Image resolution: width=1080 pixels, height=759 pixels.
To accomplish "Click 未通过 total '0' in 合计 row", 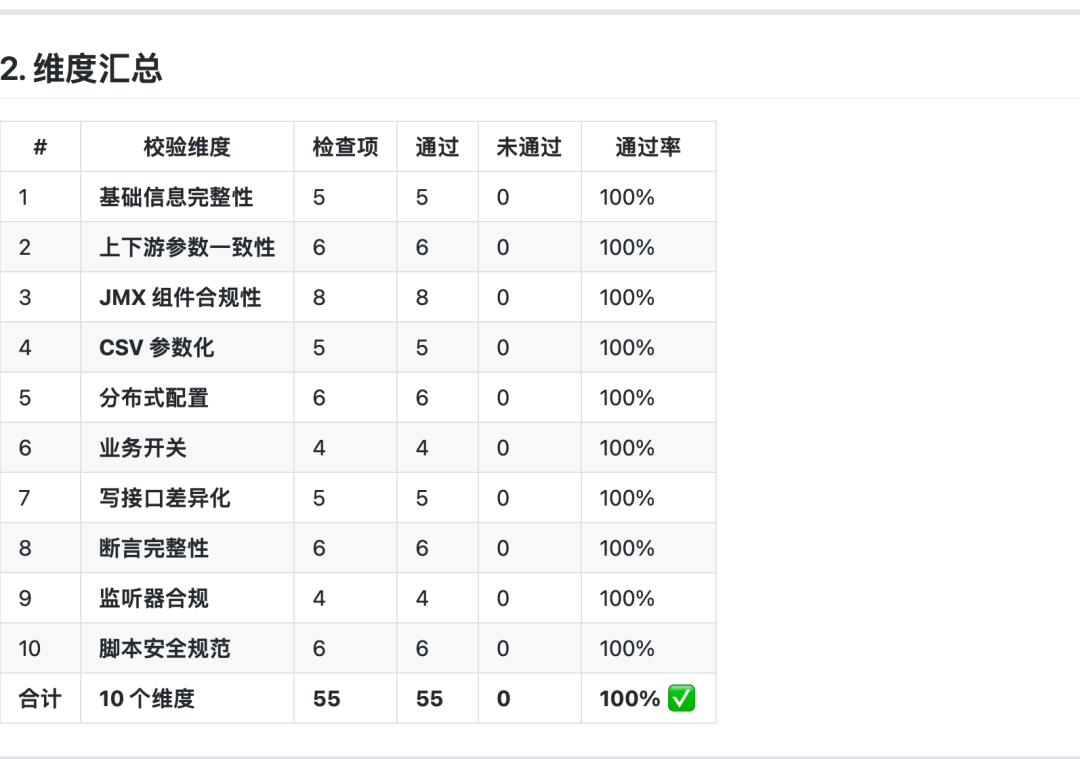I will (x=503, y=698).
